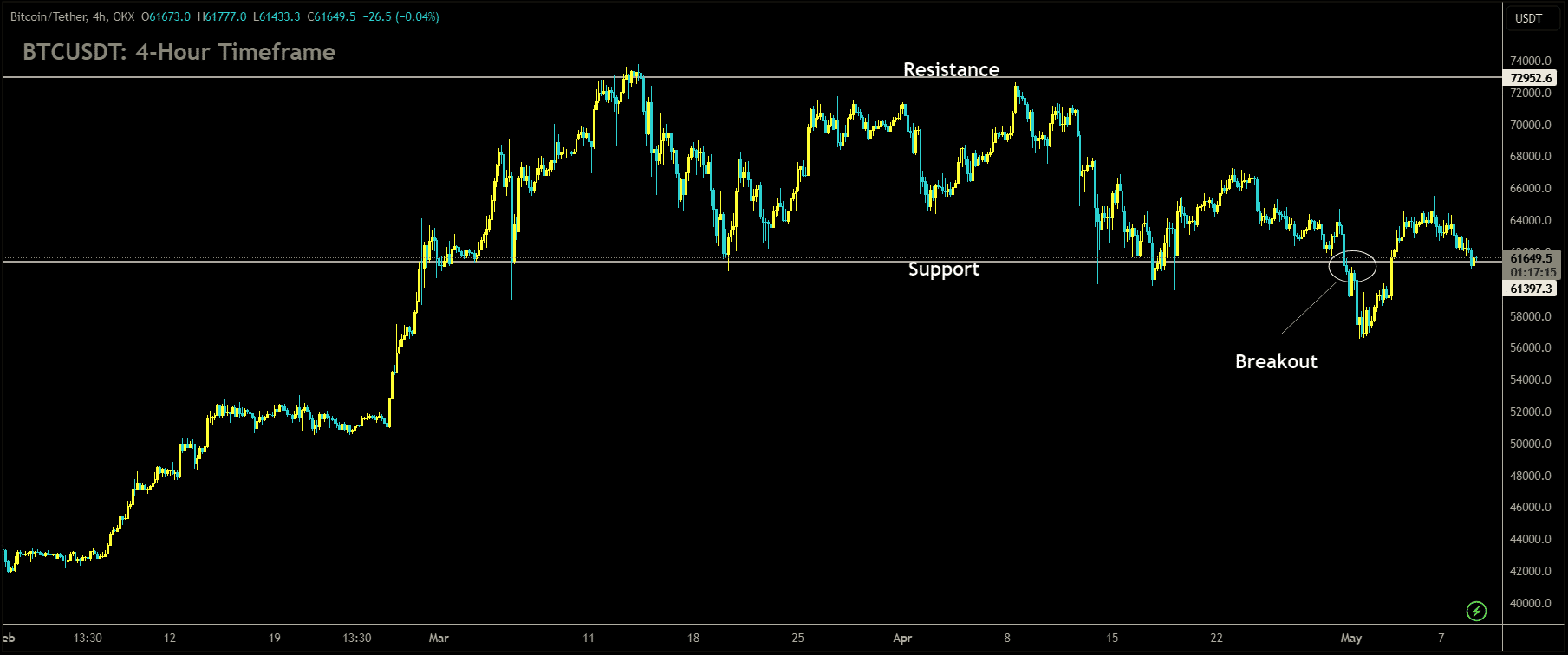Click the May label on time axis
Screen dimensions: 1568x655
coord(1351,639)
